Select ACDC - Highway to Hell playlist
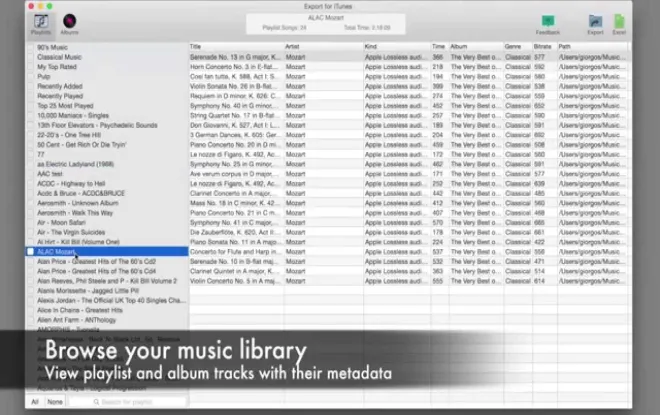Image resolution: width=660 pixels, height=415 pixels. coord(71,184)
